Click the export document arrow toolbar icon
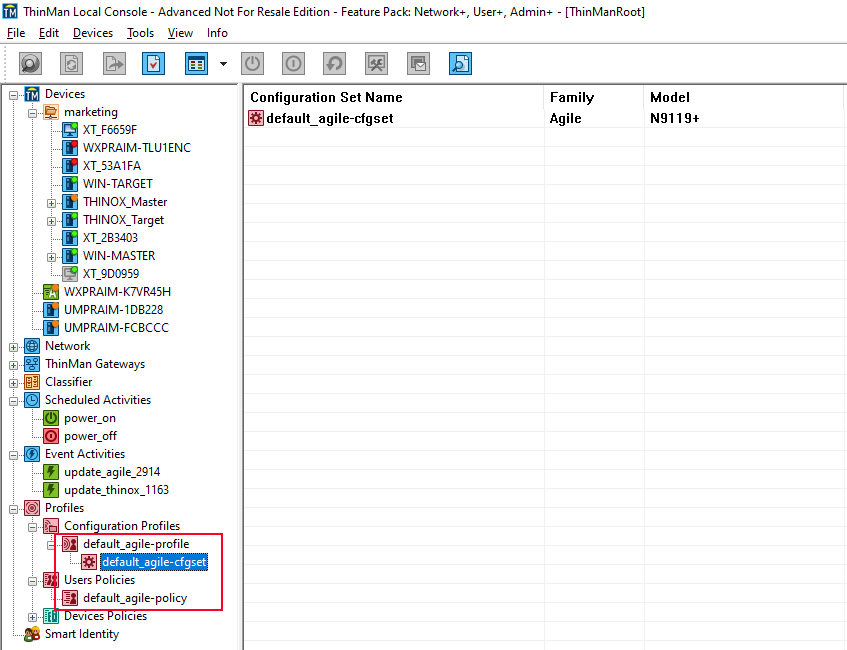Screen dimensions: 847x650 [x=114, y=64]
